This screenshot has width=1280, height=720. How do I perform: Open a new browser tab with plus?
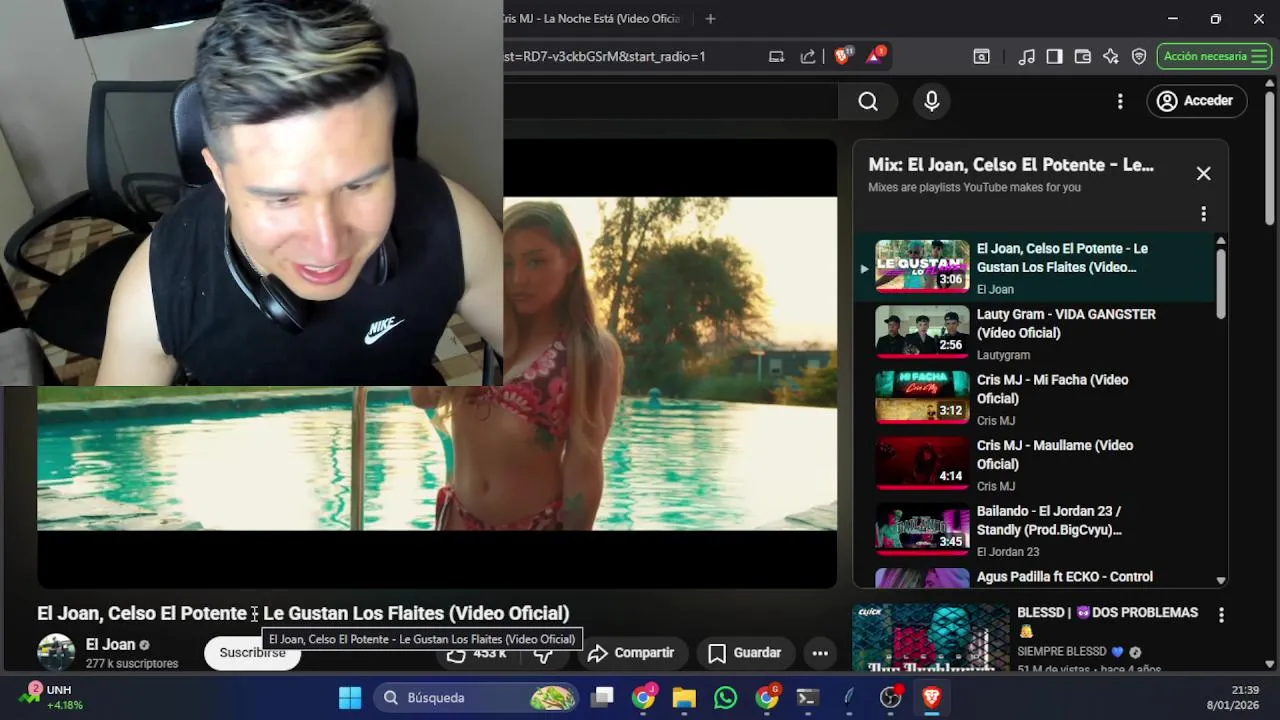(x=710, y=19)
